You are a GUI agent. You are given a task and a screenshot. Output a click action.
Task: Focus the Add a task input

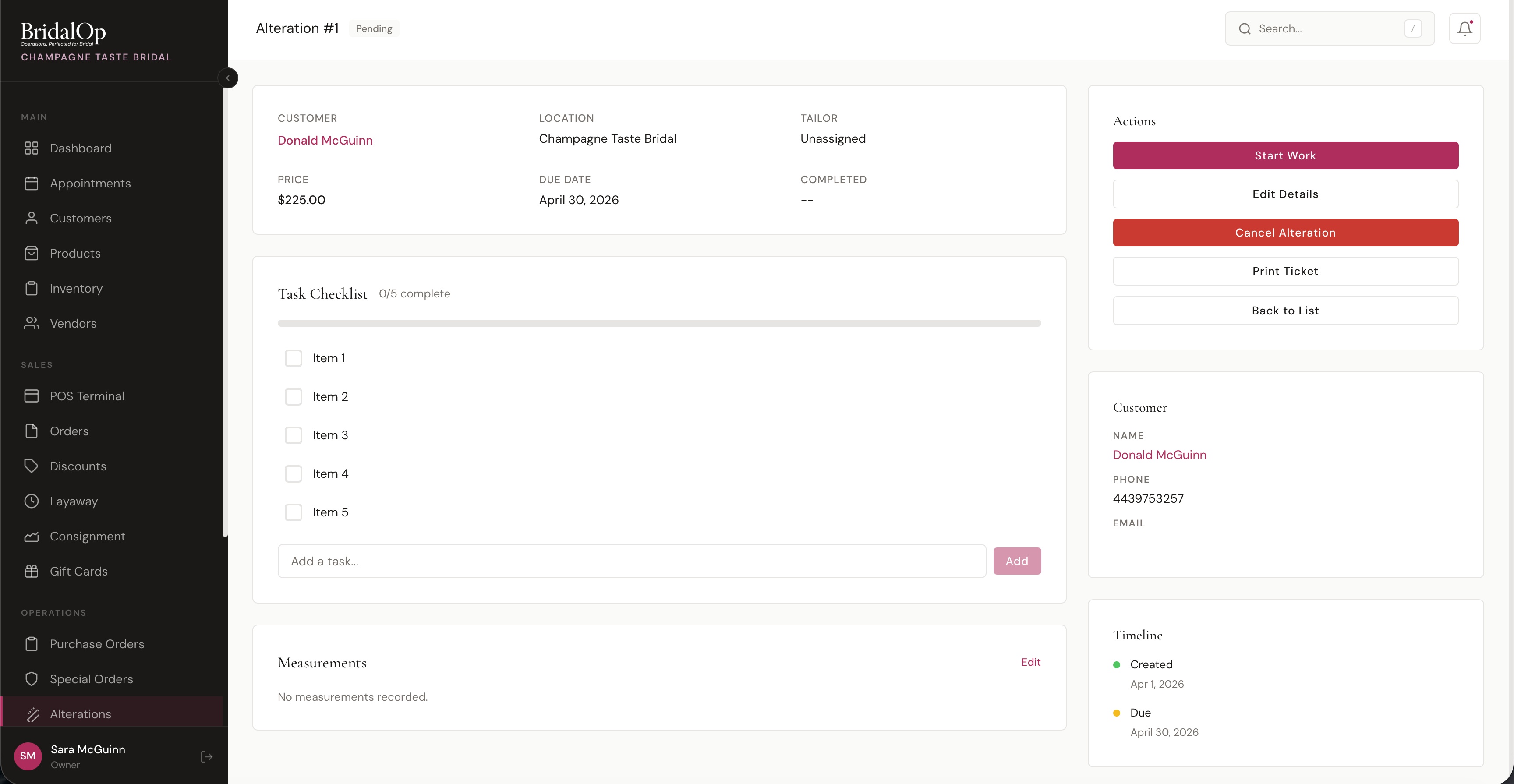pos(631,561)
